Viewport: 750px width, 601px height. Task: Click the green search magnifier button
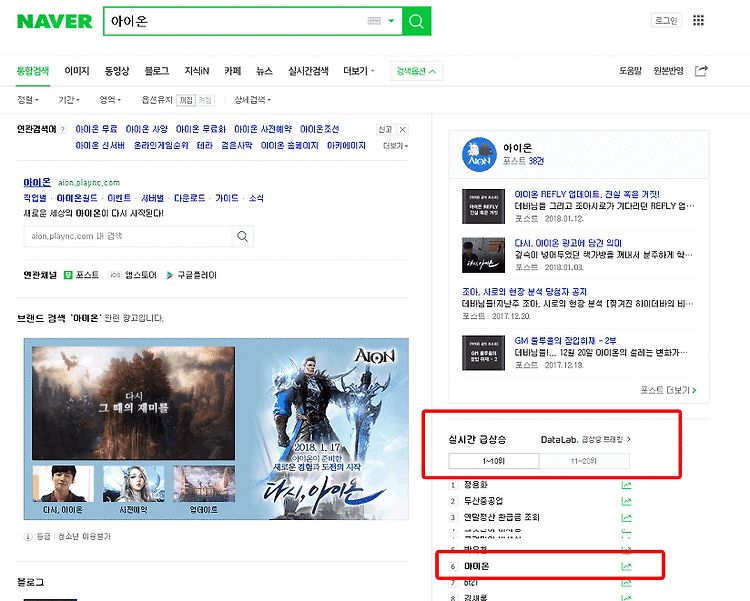click(x=417, y=21)
